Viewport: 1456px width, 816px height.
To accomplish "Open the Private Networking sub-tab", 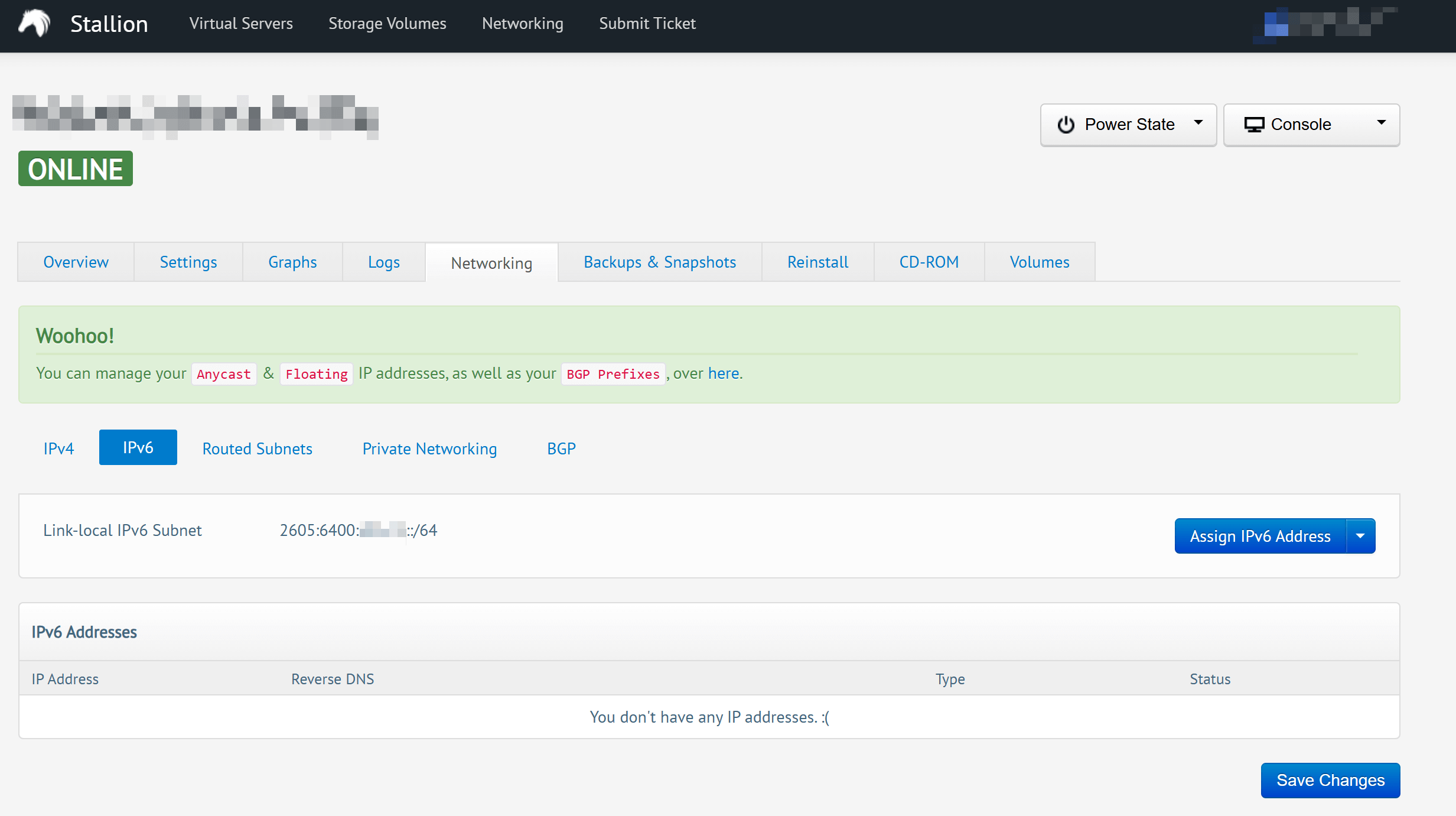I will [429, 448].
